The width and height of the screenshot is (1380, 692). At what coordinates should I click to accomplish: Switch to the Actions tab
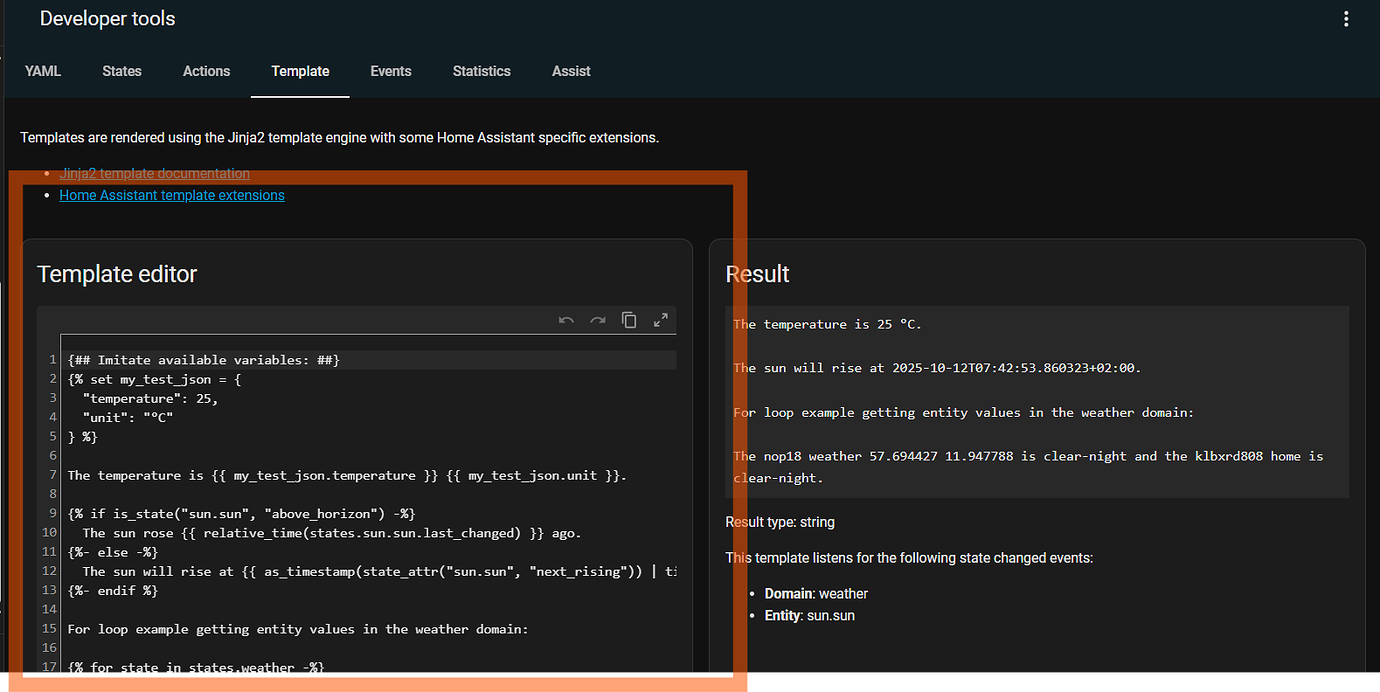(x=206, y=71)
